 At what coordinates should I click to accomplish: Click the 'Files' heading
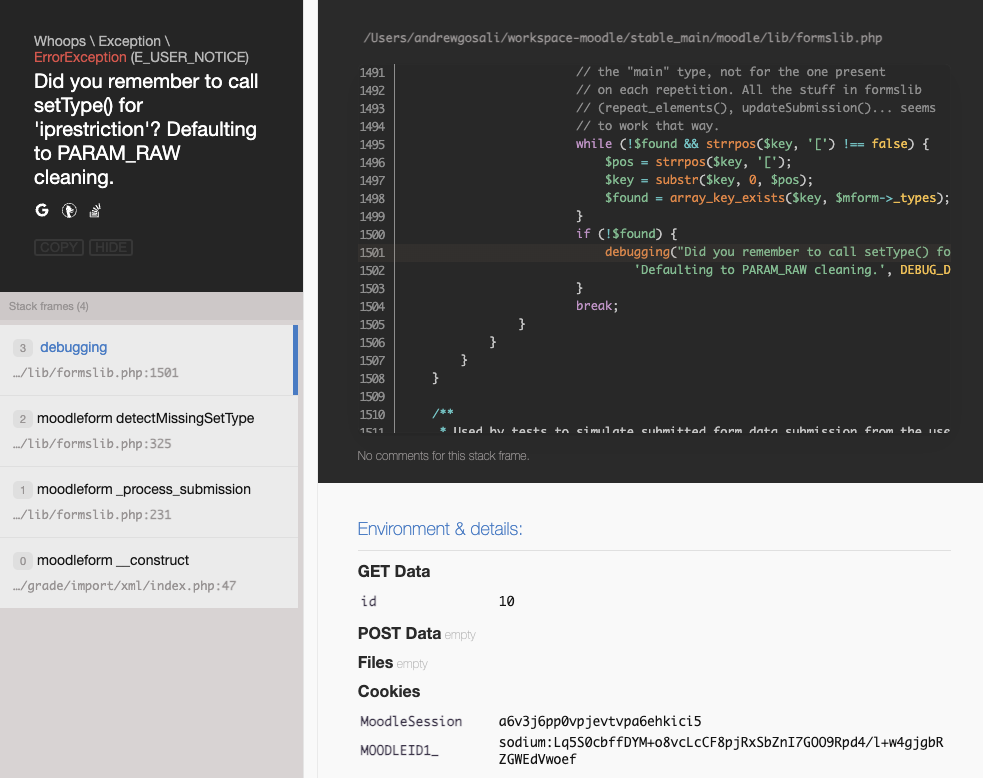376,663
